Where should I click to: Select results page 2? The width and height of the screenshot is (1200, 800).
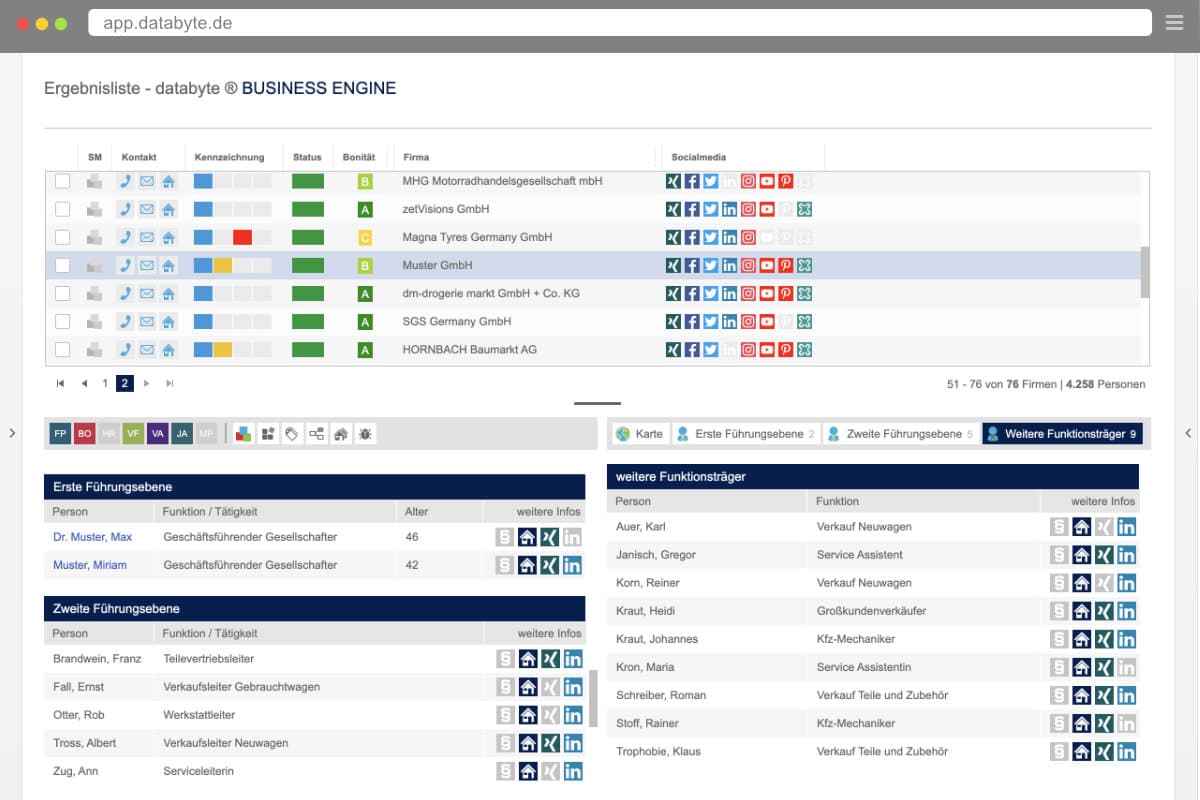(x=125, y=383)
